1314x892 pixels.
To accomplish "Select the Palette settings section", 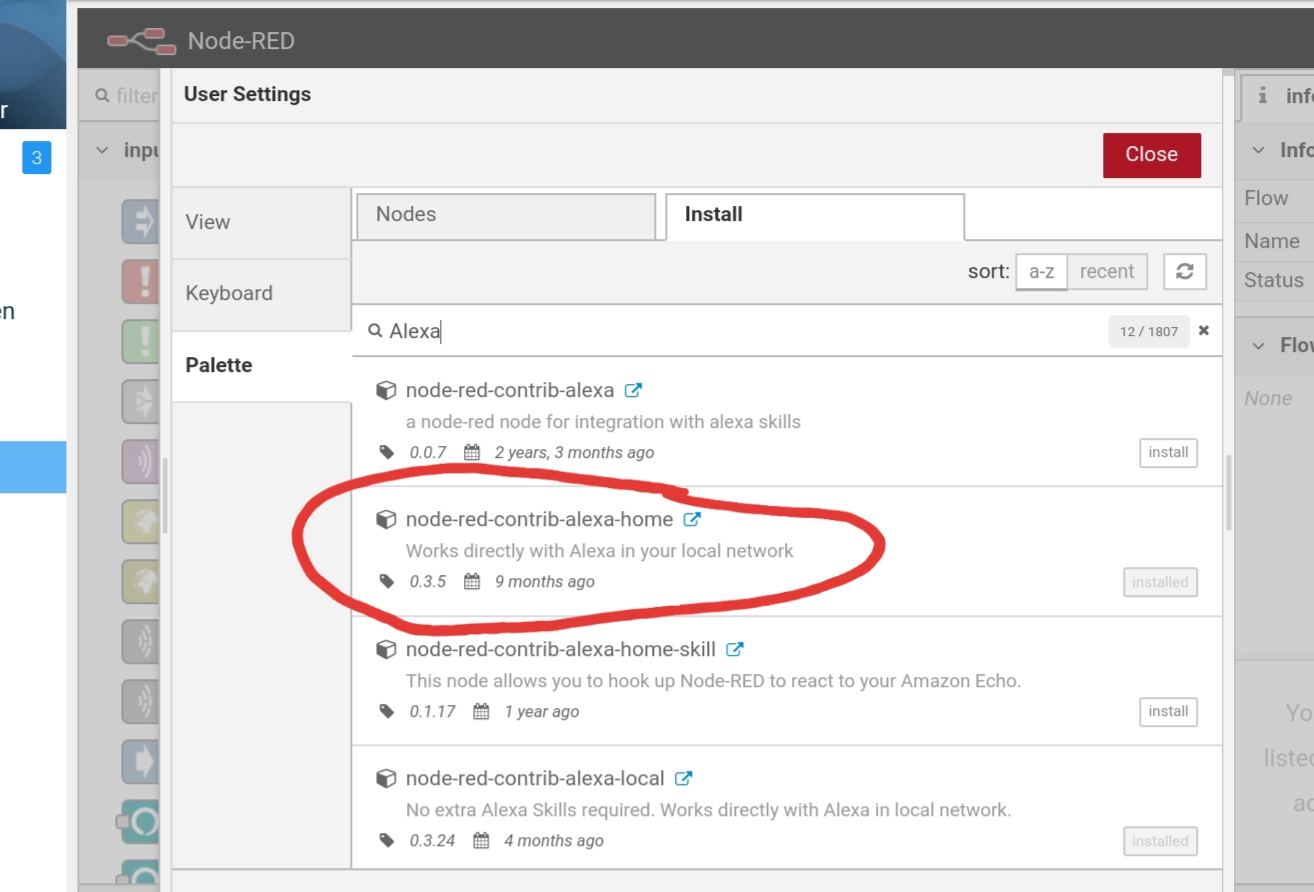I will (261, 366).
